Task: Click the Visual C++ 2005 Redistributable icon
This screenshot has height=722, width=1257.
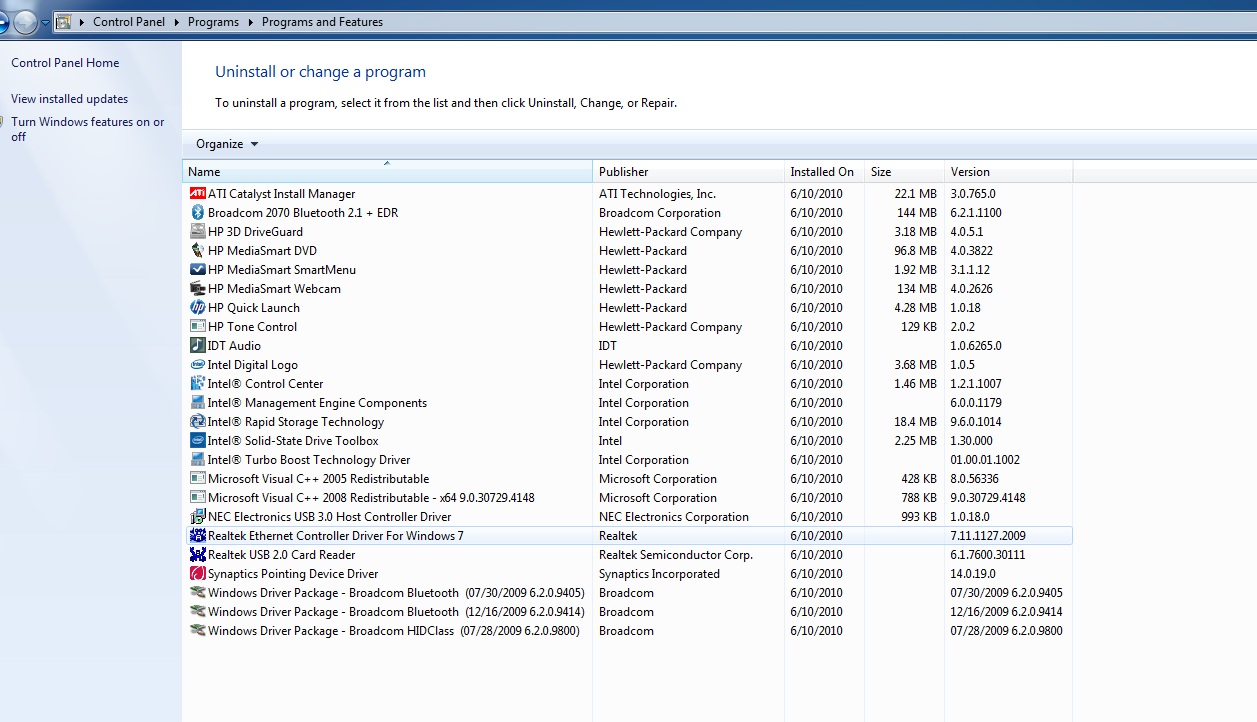Action: (x=197, y=479)
